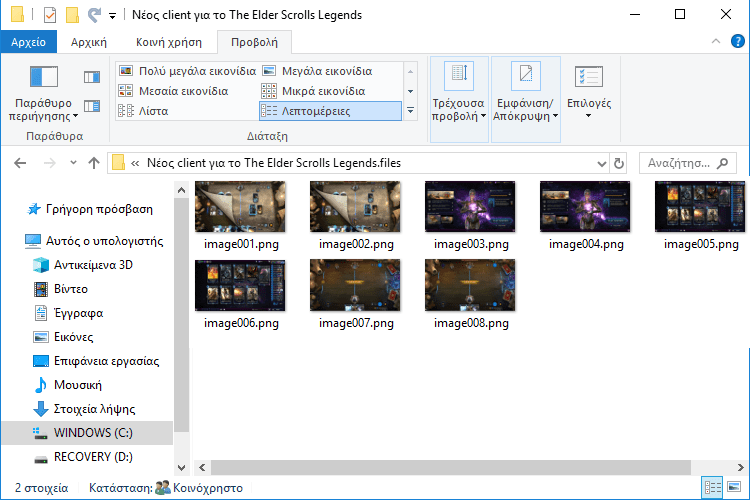750x500 pixels.
Task: Click horizontal scrollbar right arrow
Action: [740, 467]
